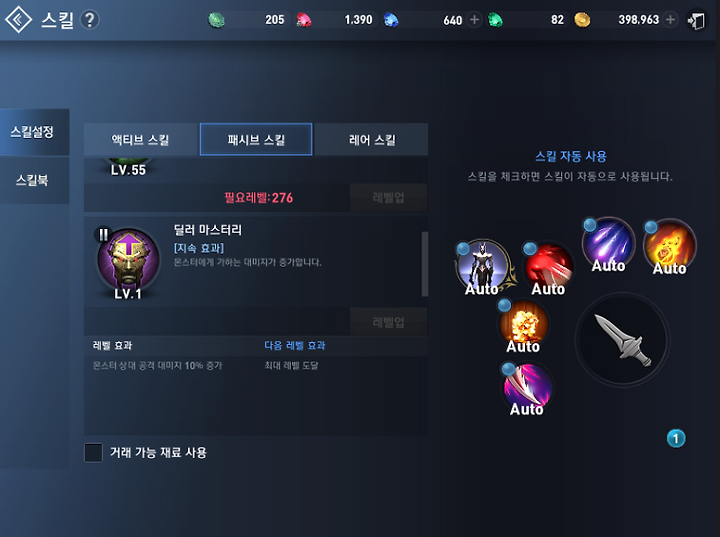The width and height of the screenshot is (720, 537).
Task: Select the explosion skill icon
Action: pos(523,325)
